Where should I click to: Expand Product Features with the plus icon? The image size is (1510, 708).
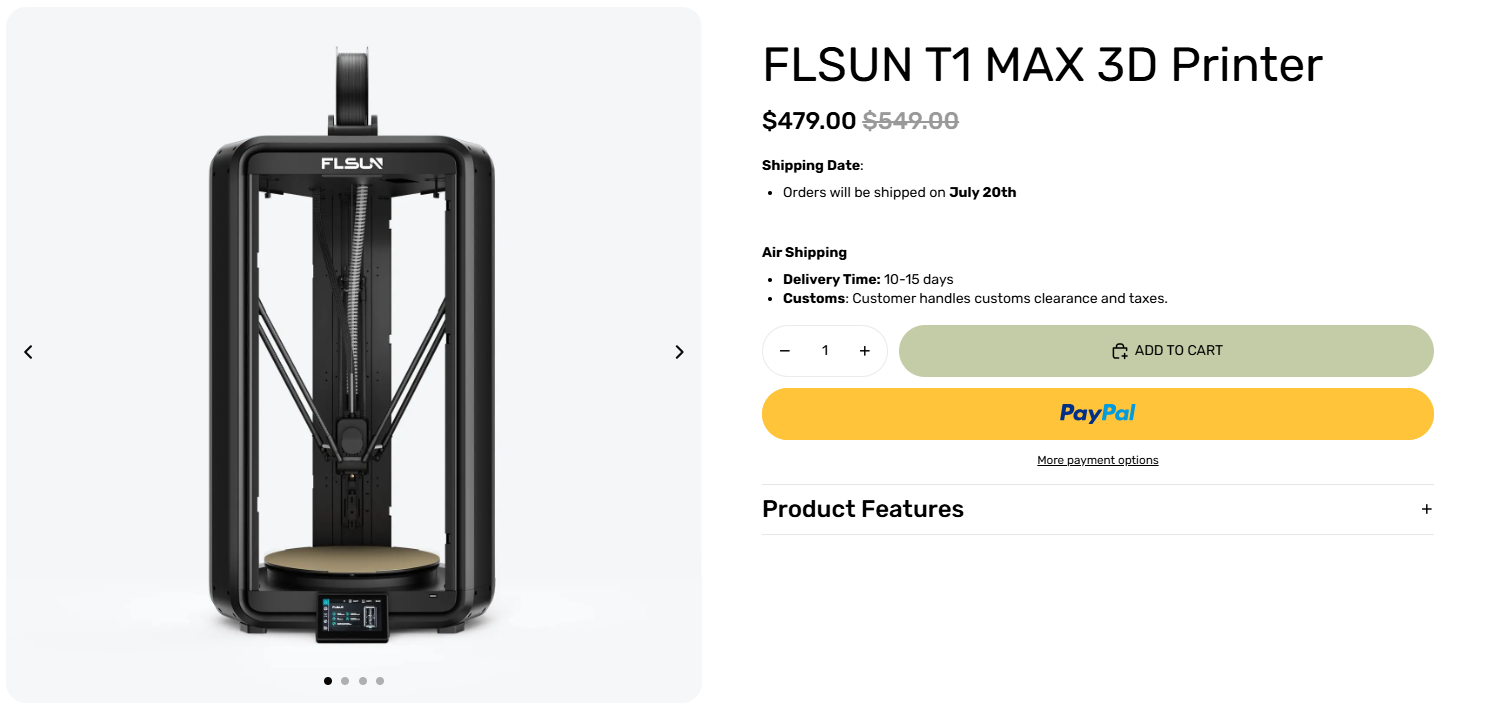(1426, 509)
